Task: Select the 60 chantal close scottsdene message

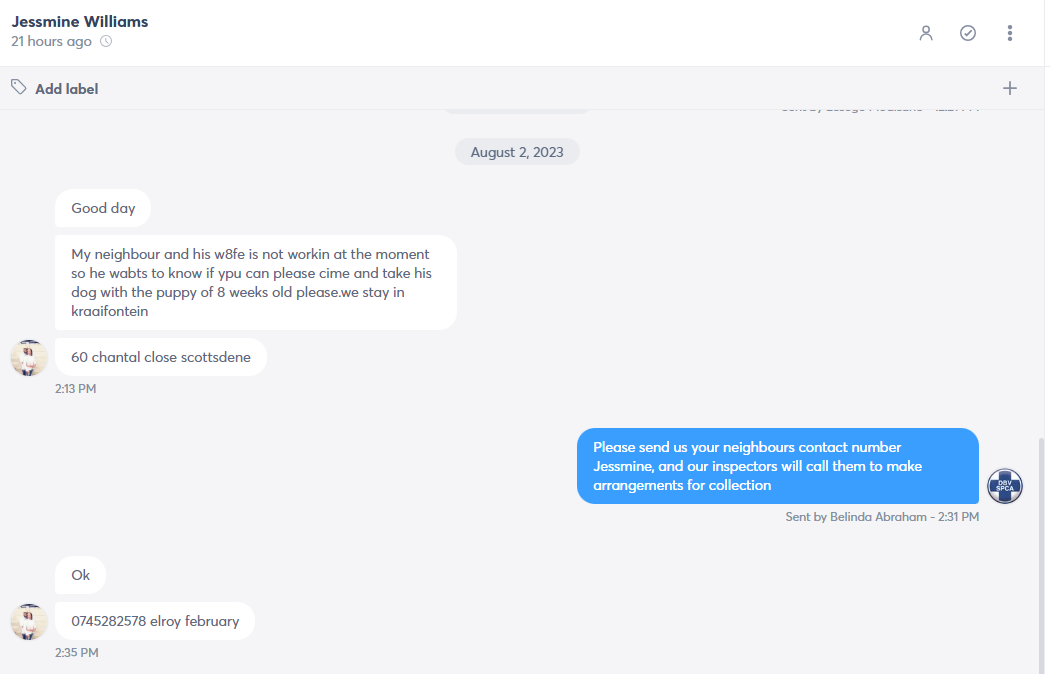Action: 161,357
